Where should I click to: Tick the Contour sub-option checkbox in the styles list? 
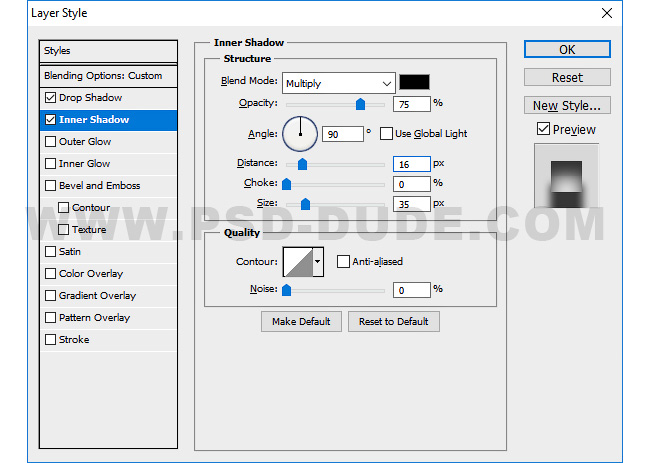click(63, 208)
